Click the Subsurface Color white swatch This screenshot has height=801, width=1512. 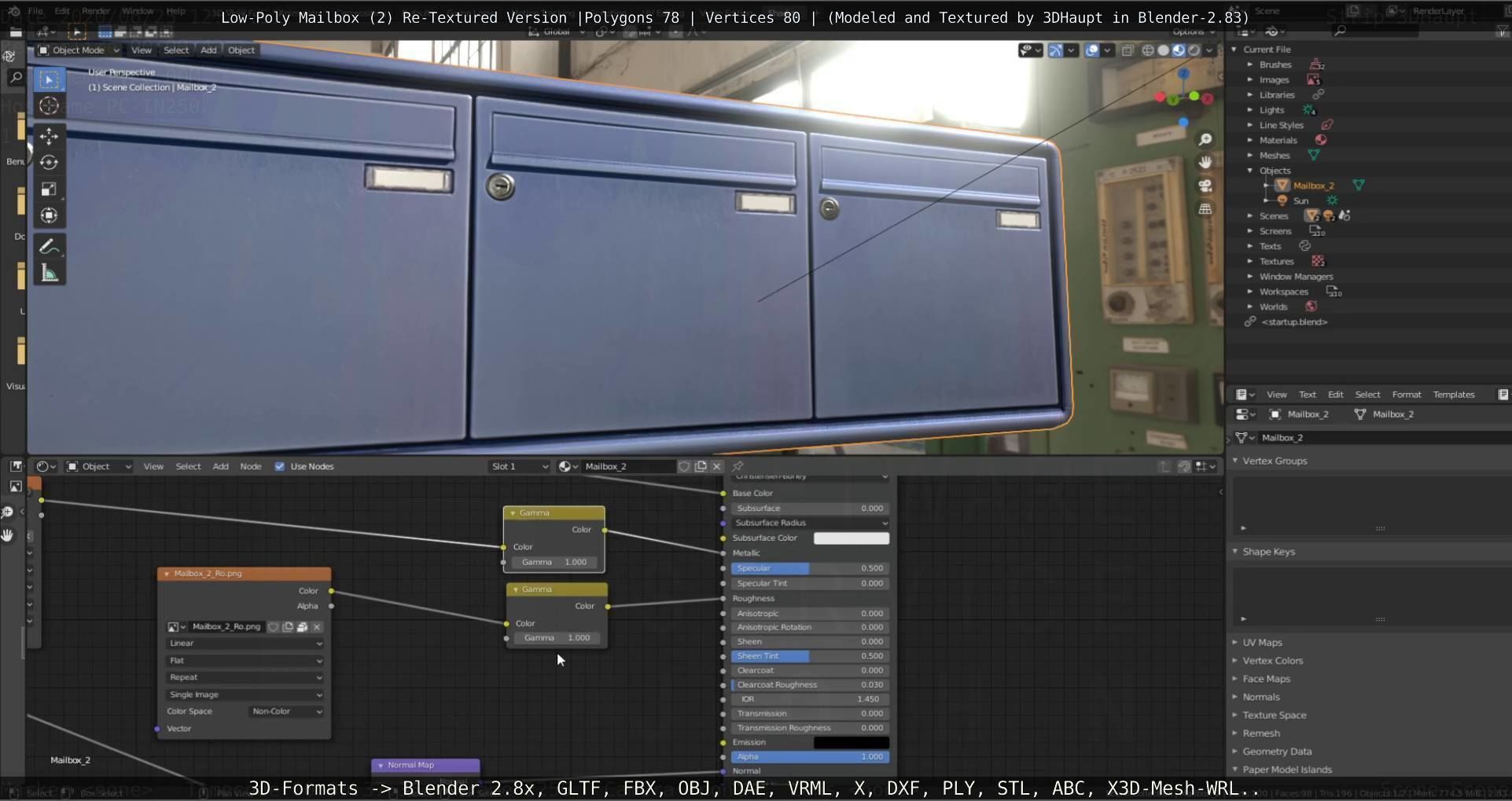point(851,538)
